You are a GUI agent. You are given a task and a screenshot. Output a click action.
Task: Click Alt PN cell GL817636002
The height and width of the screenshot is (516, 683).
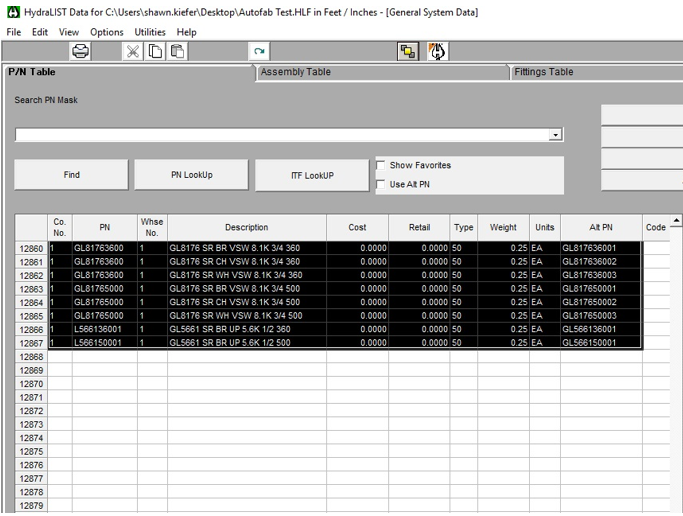601,261
